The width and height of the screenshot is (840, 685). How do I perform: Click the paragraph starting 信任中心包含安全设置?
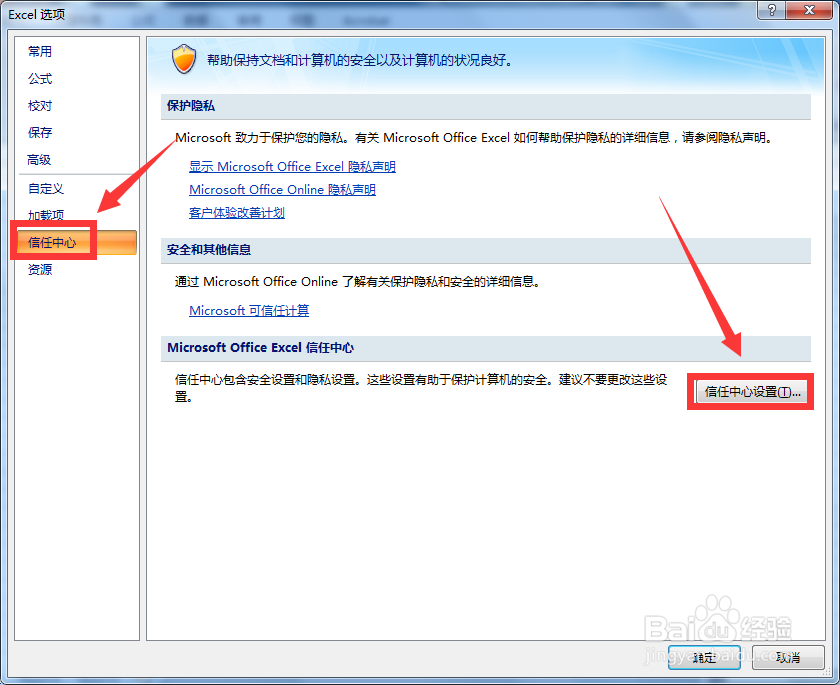[421, 388]
